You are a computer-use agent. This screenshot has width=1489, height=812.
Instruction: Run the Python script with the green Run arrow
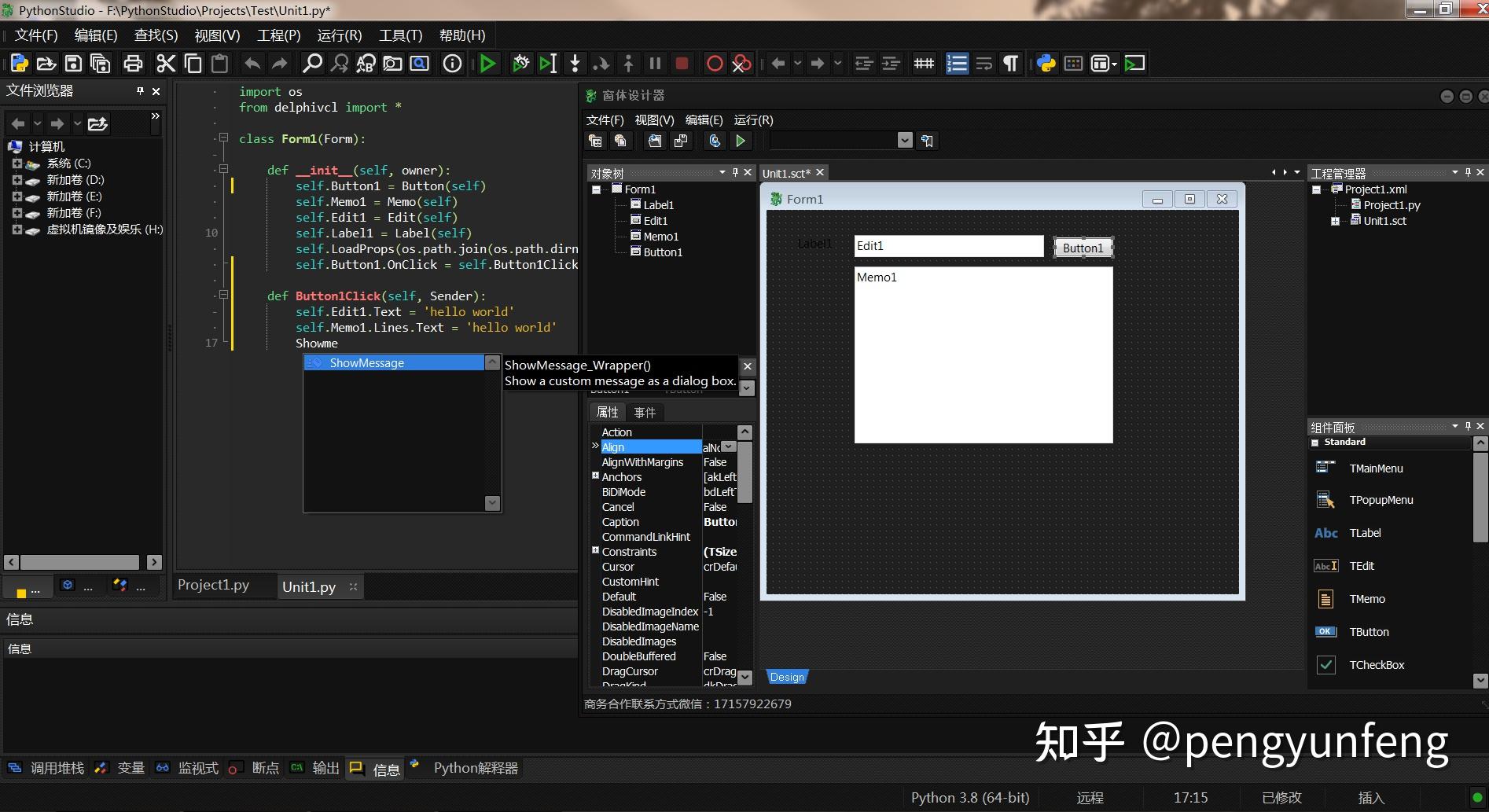487,63
